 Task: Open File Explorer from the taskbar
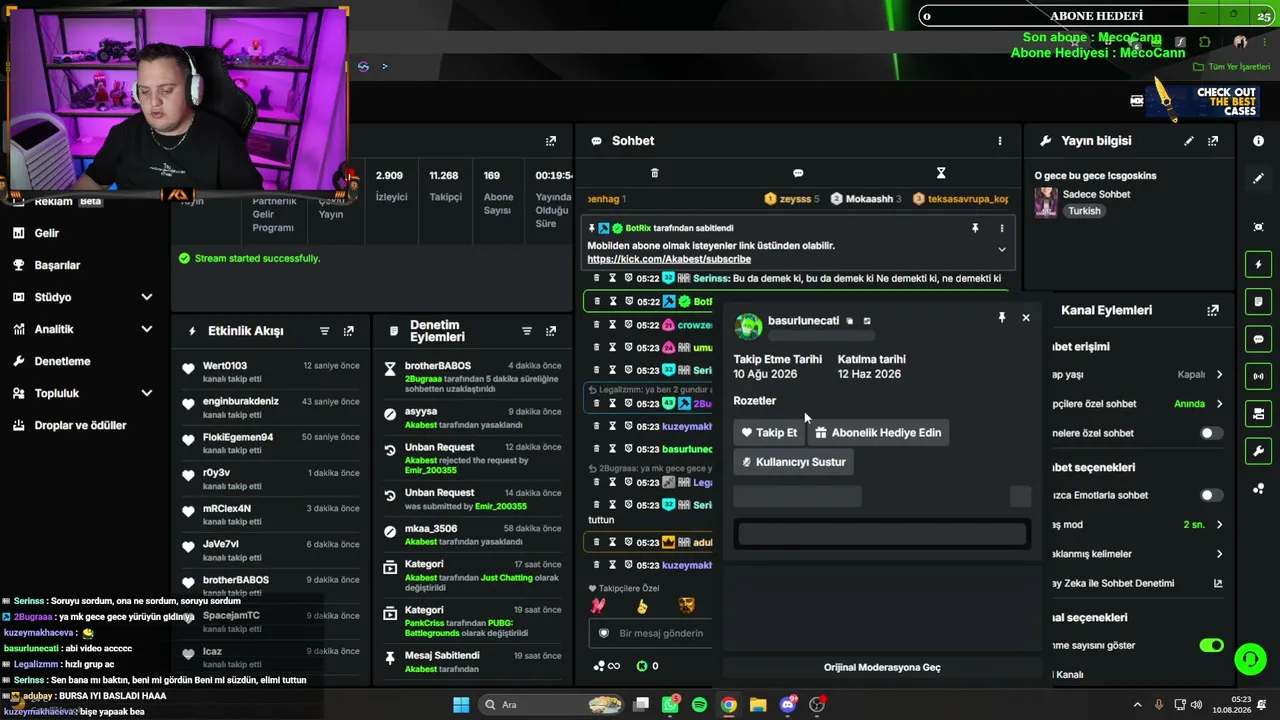[x=758, y=705]
